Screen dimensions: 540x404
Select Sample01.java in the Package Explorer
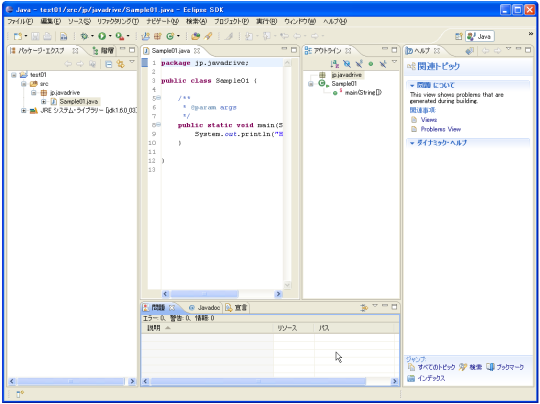79,102
